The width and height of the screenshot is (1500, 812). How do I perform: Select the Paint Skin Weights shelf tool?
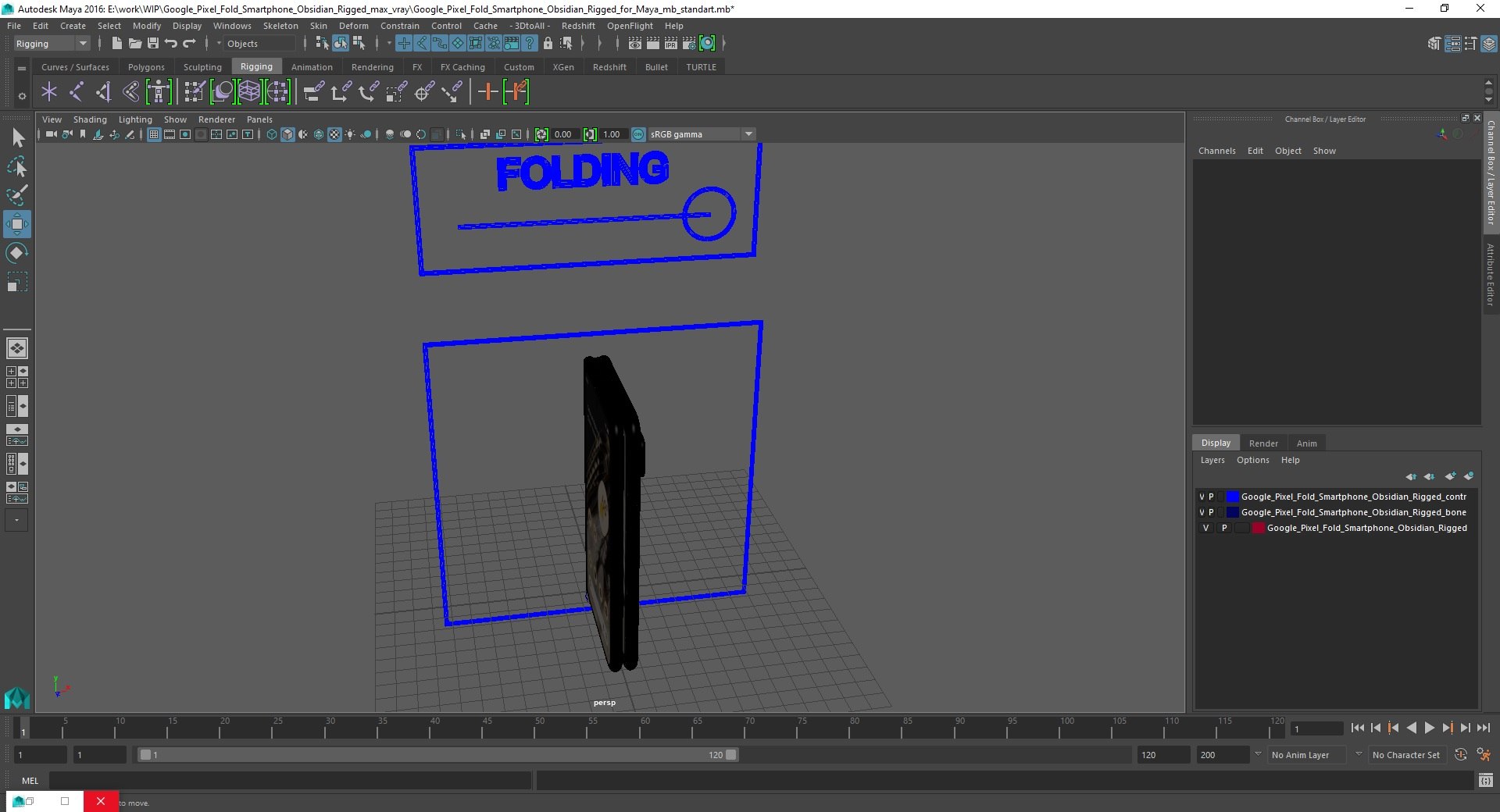(x=195, y=92)
